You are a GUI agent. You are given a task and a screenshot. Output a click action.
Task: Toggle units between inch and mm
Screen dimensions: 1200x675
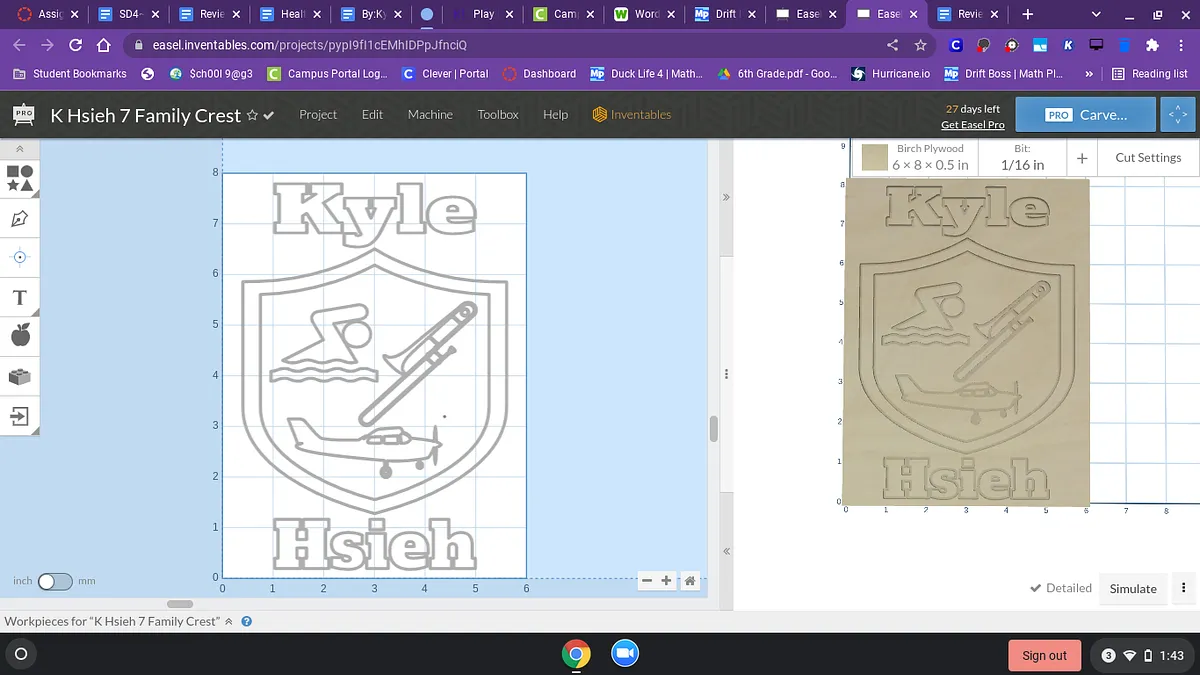[x=55, y=581]
